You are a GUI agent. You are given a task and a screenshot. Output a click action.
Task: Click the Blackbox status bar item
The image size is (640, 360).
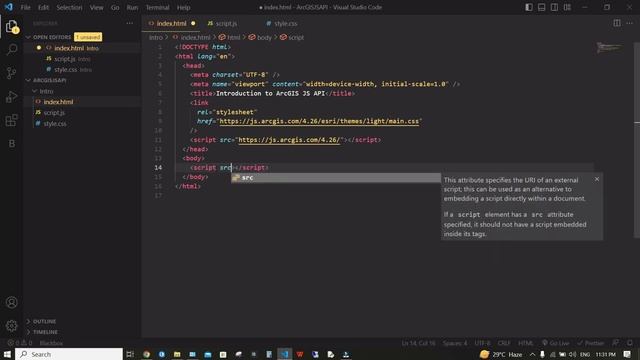point(51,343)
